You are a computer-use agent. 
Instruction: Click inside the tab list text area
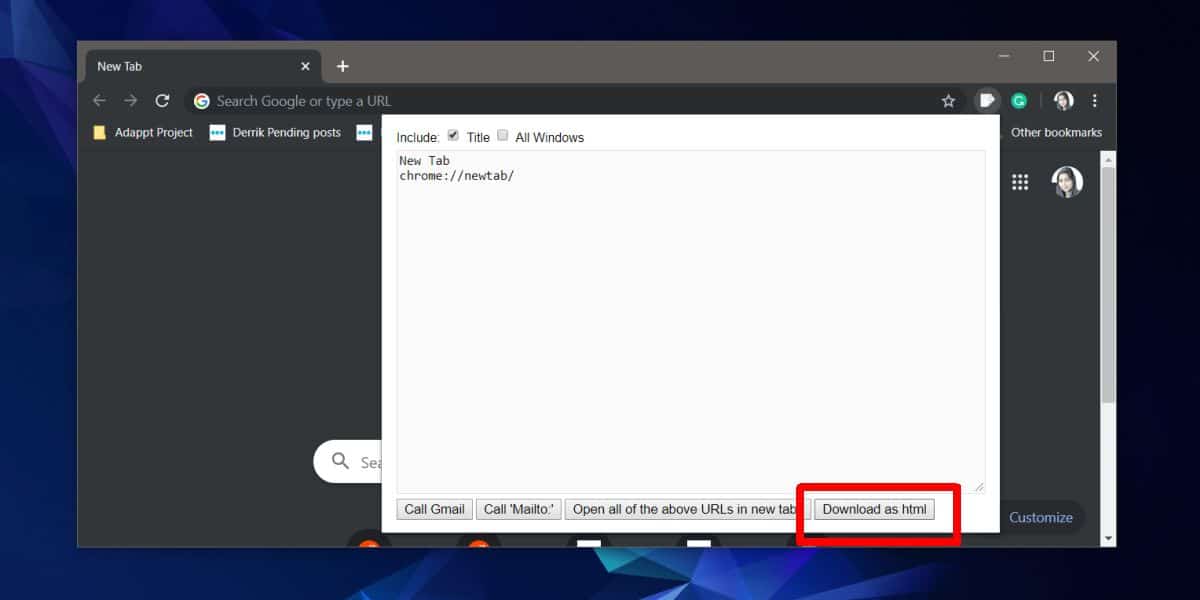[691, 321]
